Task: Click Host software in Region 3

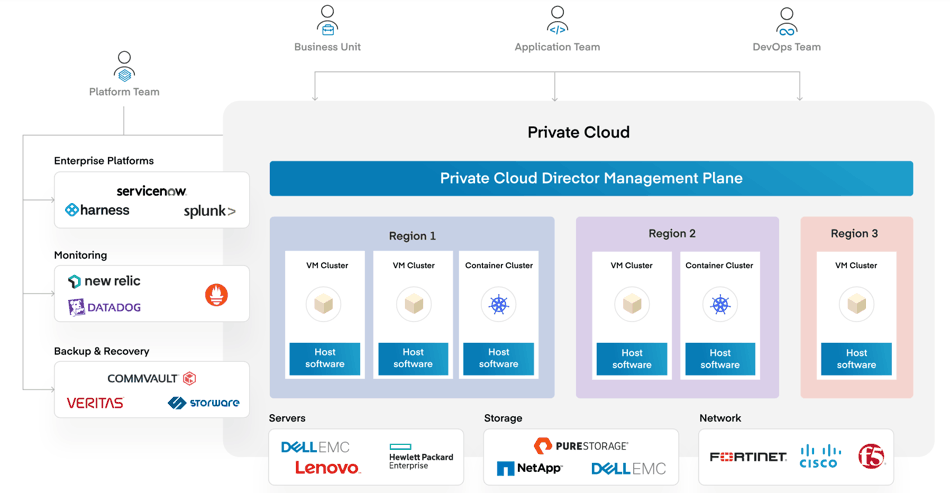Action: (x=856, y=359)
